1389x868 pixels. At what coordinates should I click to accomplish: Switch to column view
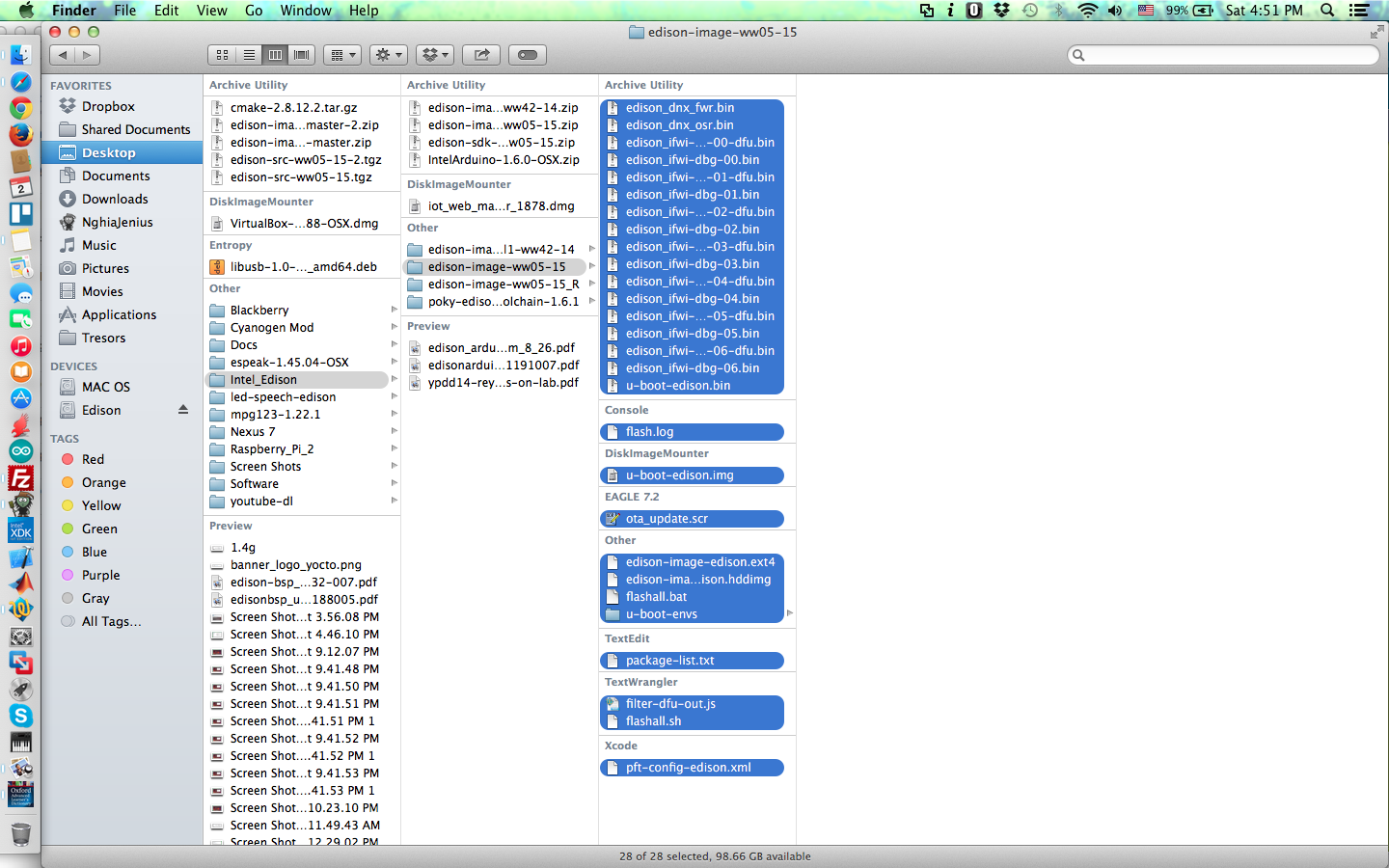click(x=275, y=55)
